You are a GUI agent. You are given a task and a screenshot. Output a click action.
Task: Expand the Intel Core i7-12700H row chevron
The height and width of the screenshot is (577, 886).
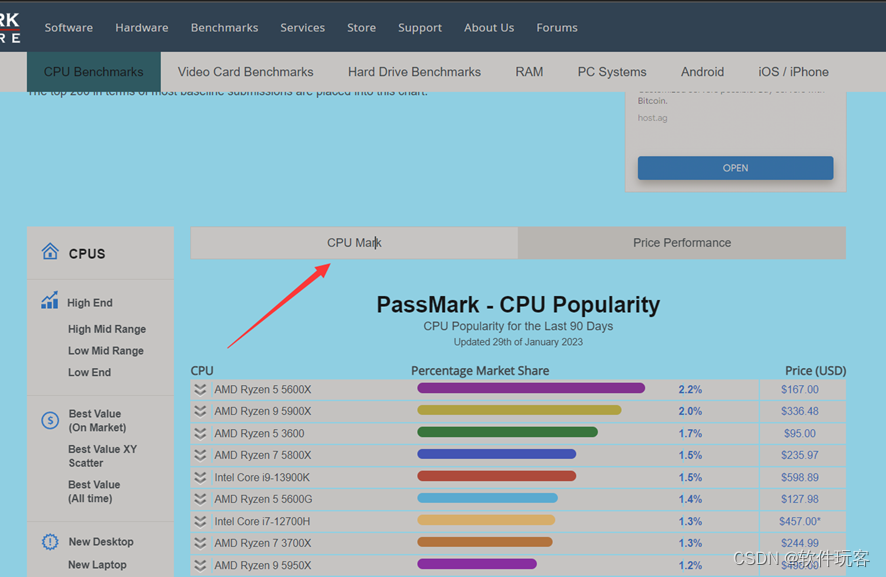tap(200, 521)
